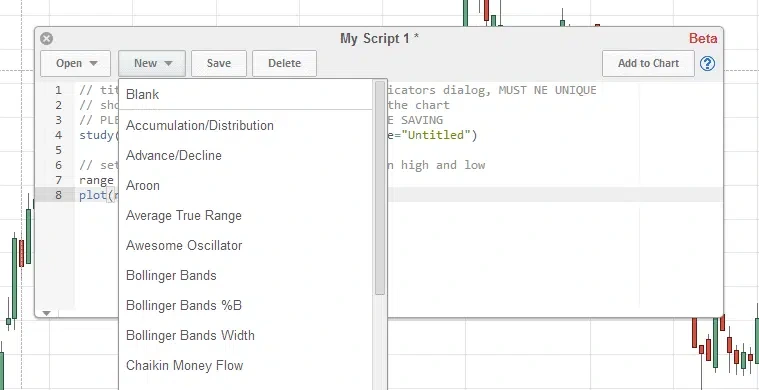Click the template list scrollbar thumb
The height and width of the screenshot is (390, 759).
click(x=380, y=187)
